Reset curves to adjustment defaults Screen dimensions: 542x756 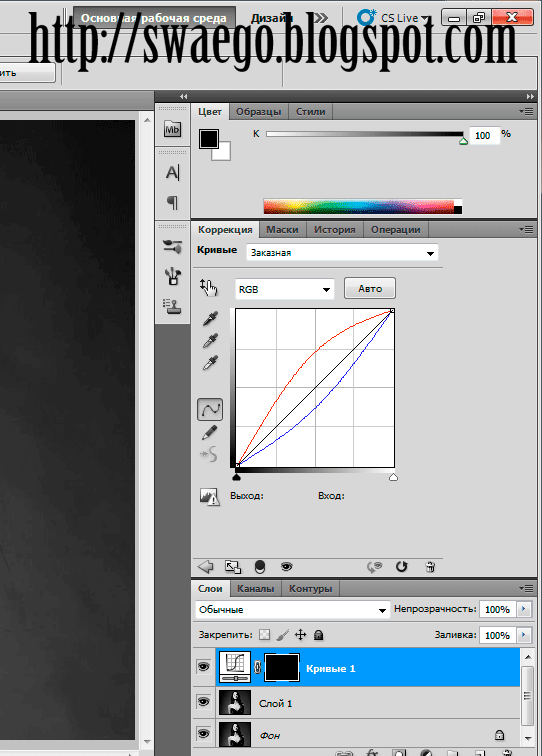coord(402,567)
